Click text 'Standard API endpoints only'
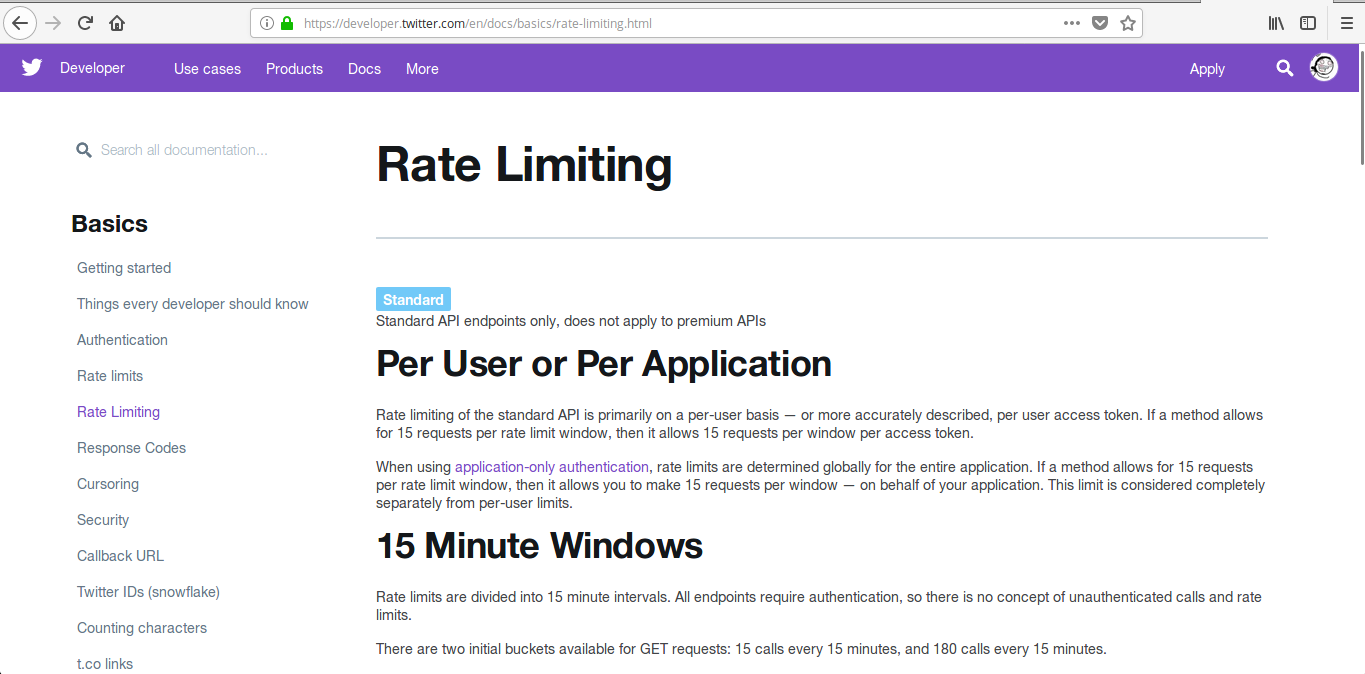The height and width of the screenshot is (674, 1365). tap(468, 321)
